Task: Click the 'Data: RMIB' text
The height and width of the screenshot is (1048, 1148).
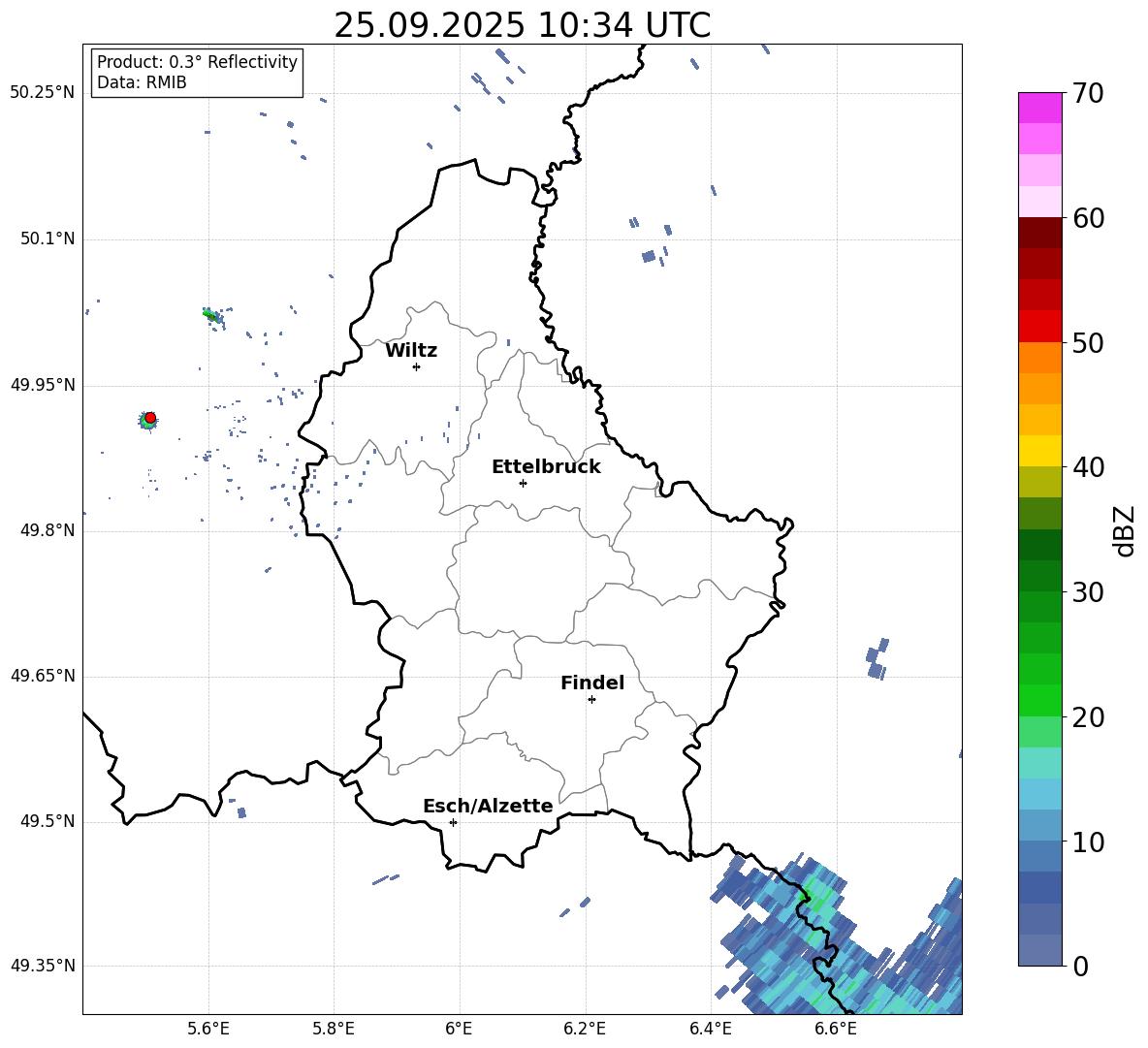Action: point(142,82)
